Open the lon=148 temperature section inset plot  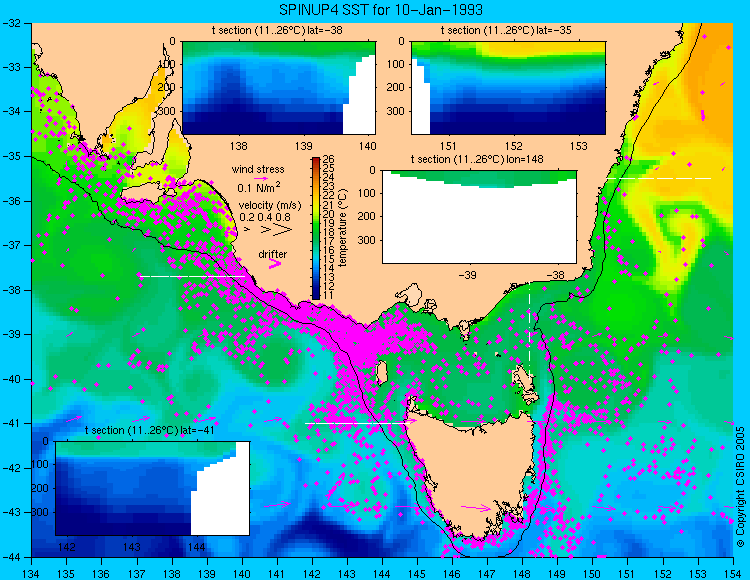pyautogui.click(x=479, y=217)
